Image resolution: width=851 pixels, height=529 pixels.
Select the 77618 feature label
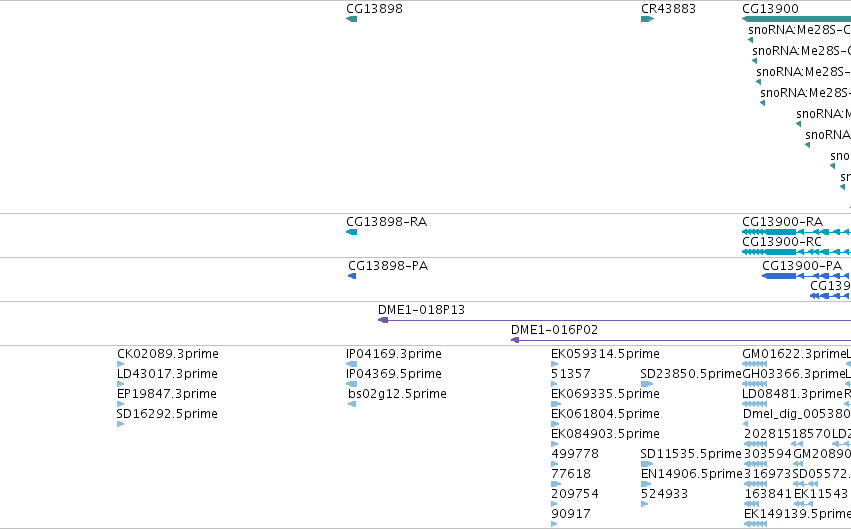[x=570, y=474]
